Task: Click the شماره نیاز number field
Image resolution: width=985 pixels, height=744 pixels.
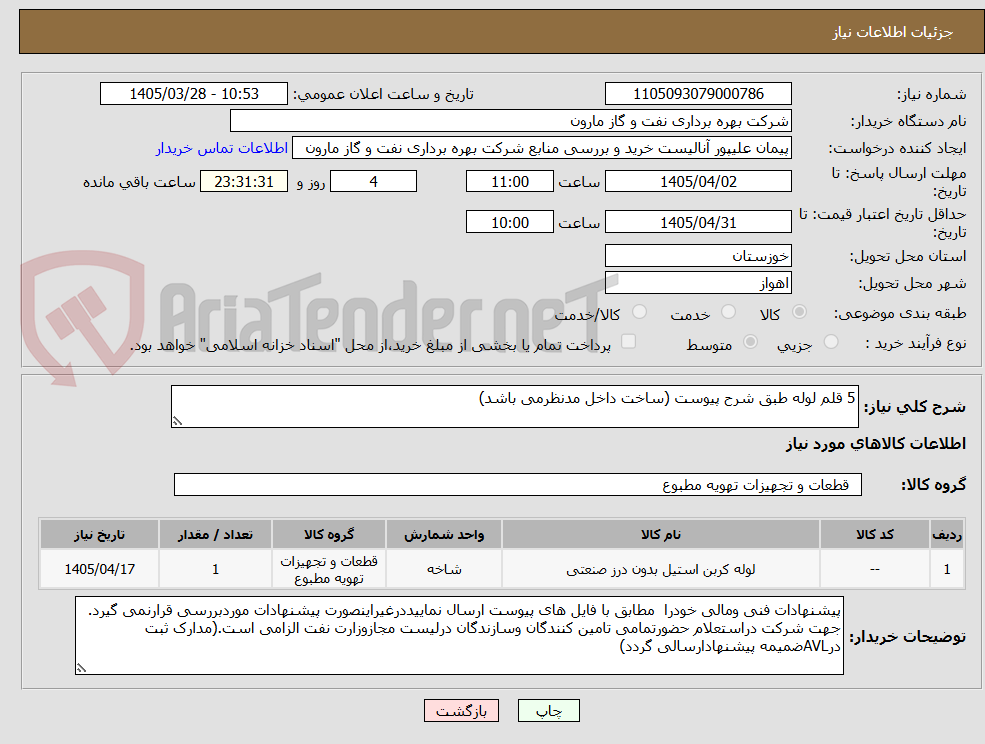Action: tap(698, 94)
